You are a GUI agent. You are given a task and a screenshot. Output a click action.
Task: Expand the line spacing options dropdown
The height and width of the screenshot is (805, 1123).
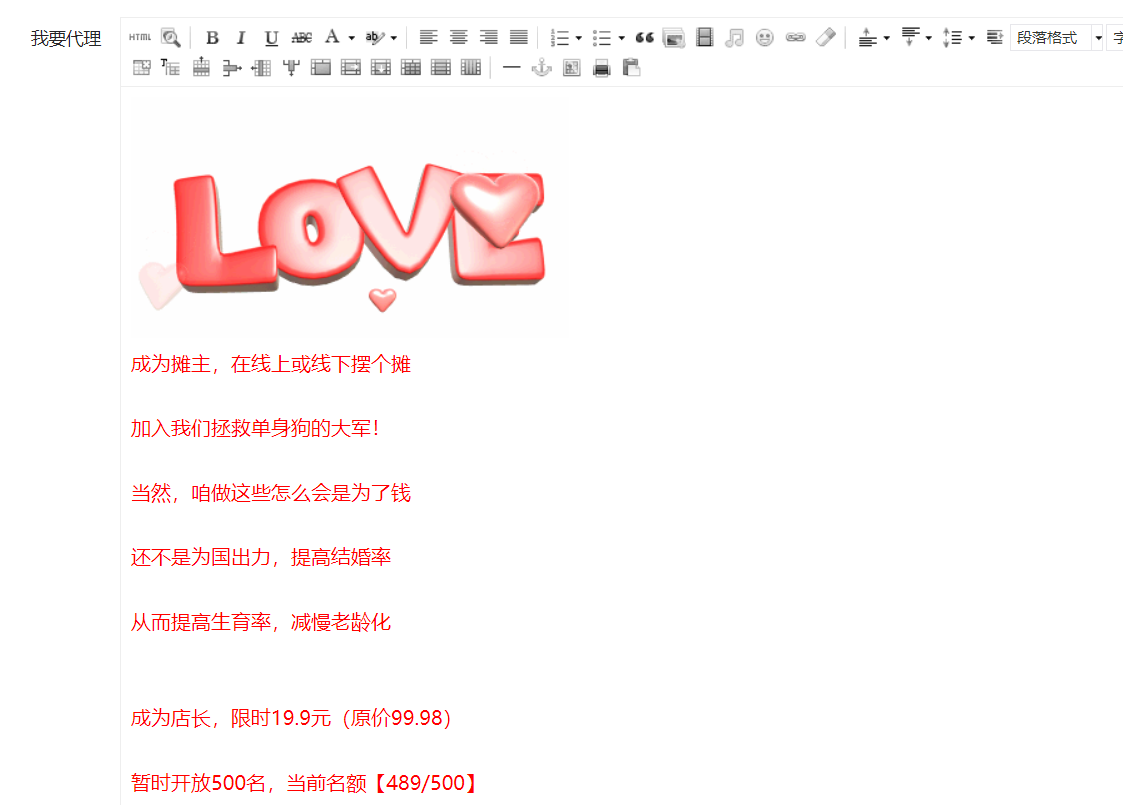[971, 38]
